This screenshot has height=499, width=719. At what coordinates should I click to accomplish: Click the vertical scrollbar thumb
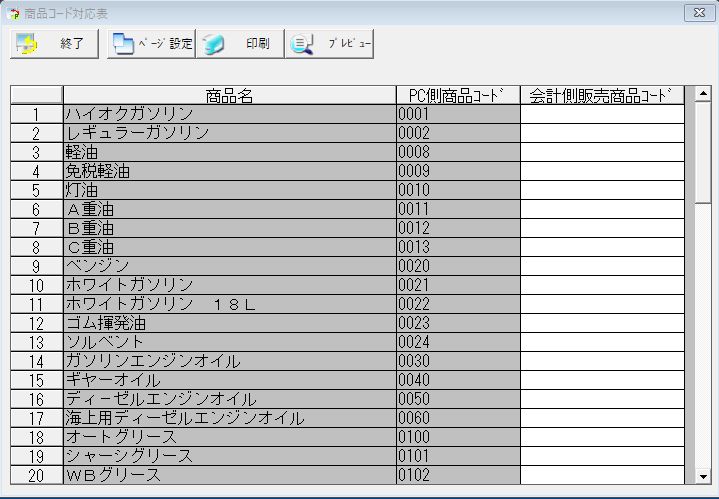coord(703,150)
